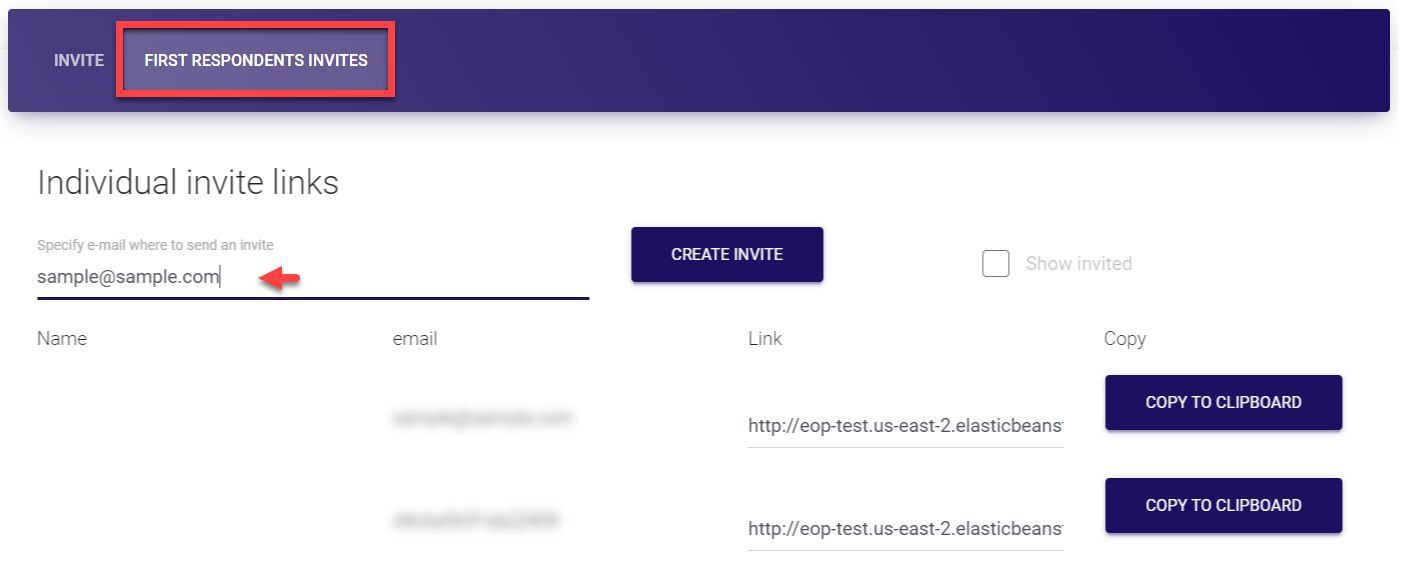
Task: Click the Link column header
Action: (765, 339)
